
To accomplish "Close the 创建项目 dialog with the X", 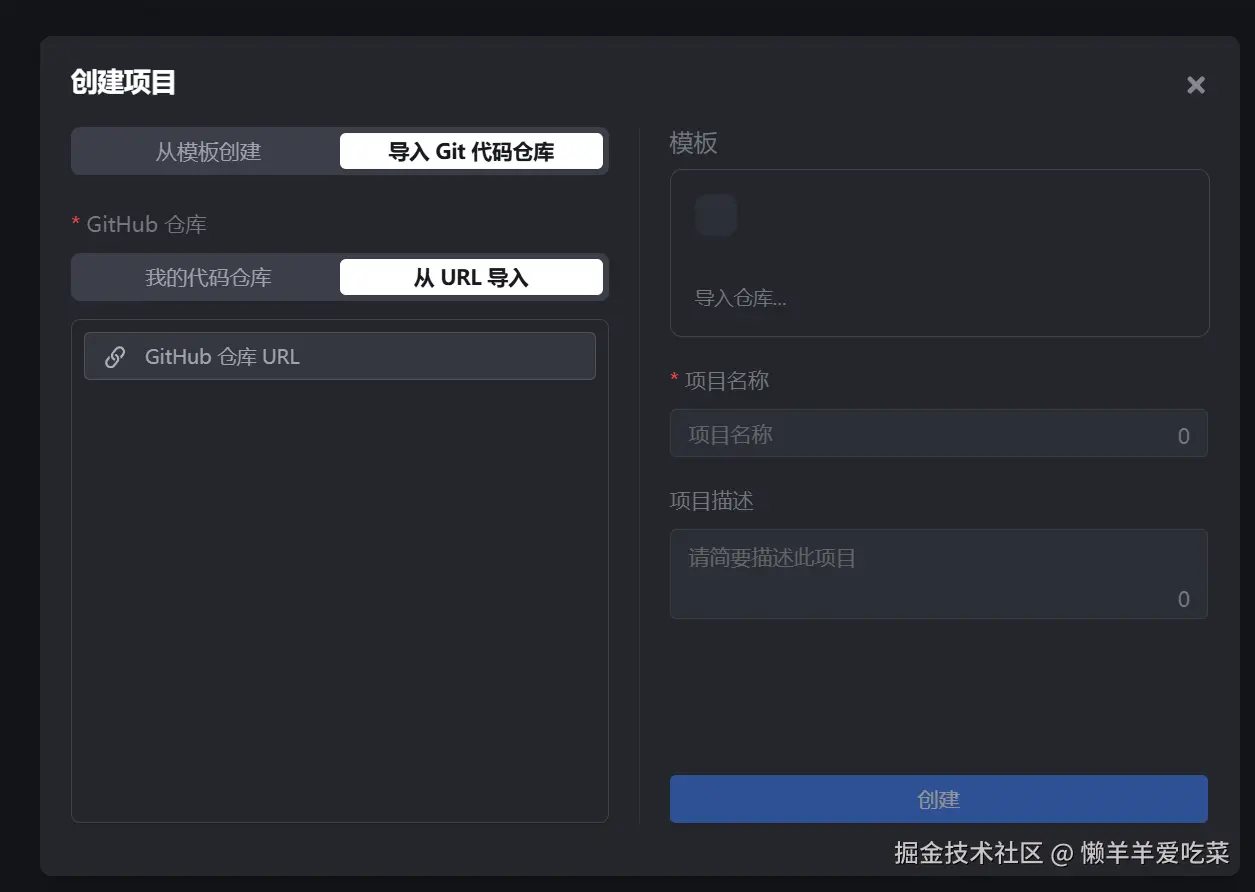I will 1195,85.
